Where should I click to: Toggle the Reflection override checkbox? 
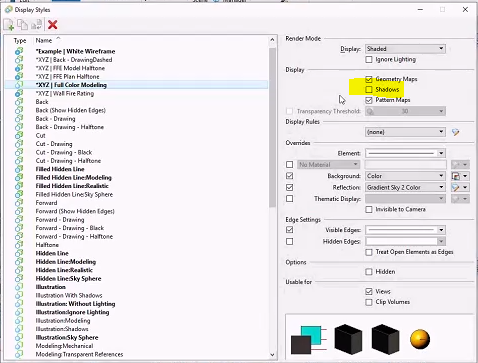tap(290, 187)
